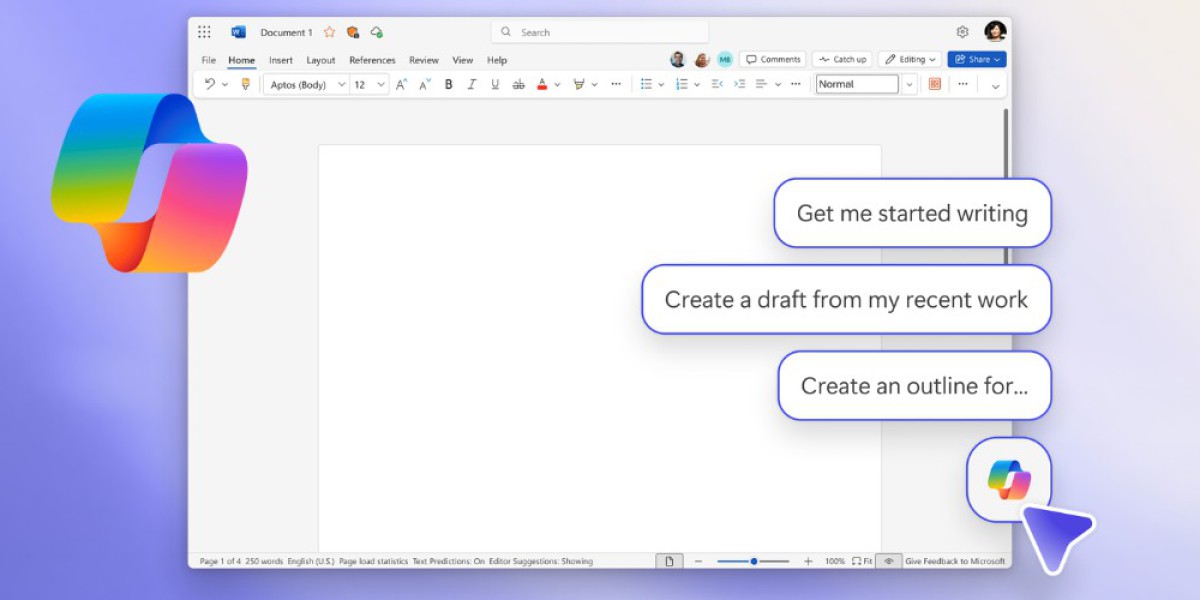Mark document as favorite with star icon
Screen dimensions: 1200x600
329,32
